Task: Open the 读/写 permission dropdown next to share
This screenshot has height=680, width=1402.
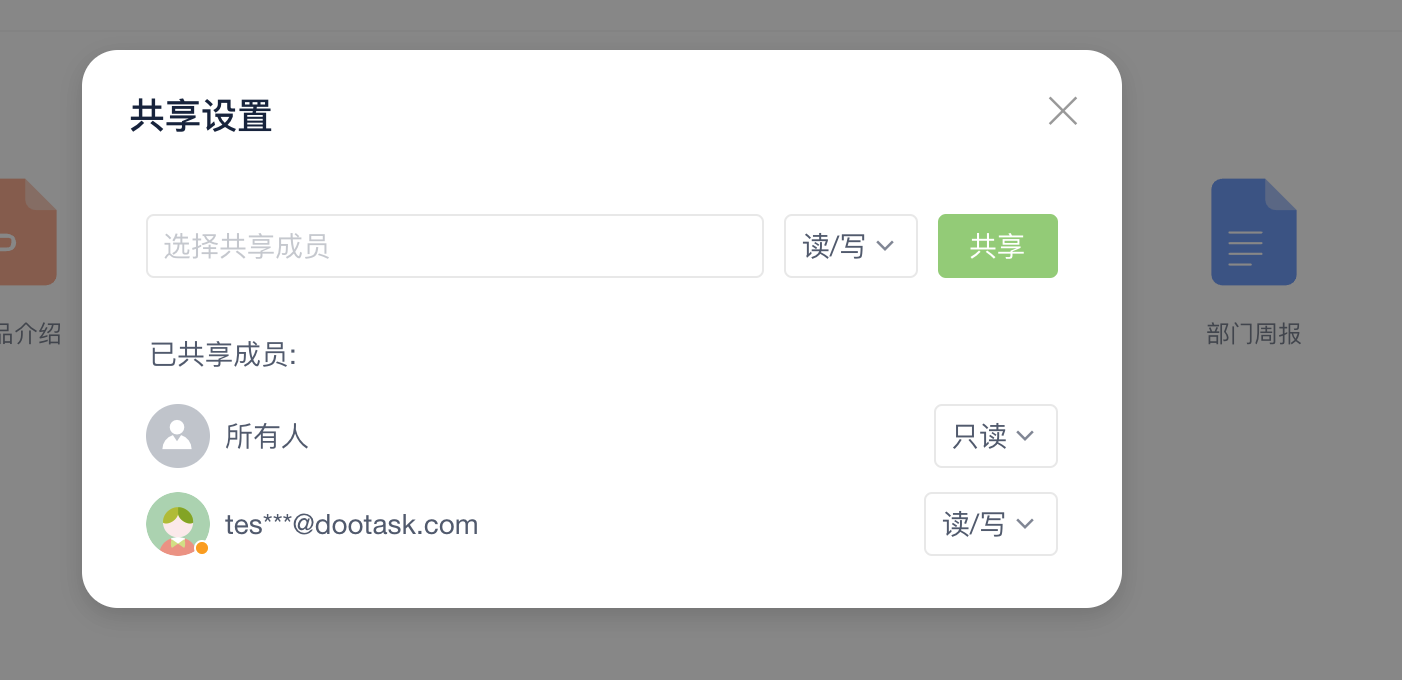Action: click(850, 246)
